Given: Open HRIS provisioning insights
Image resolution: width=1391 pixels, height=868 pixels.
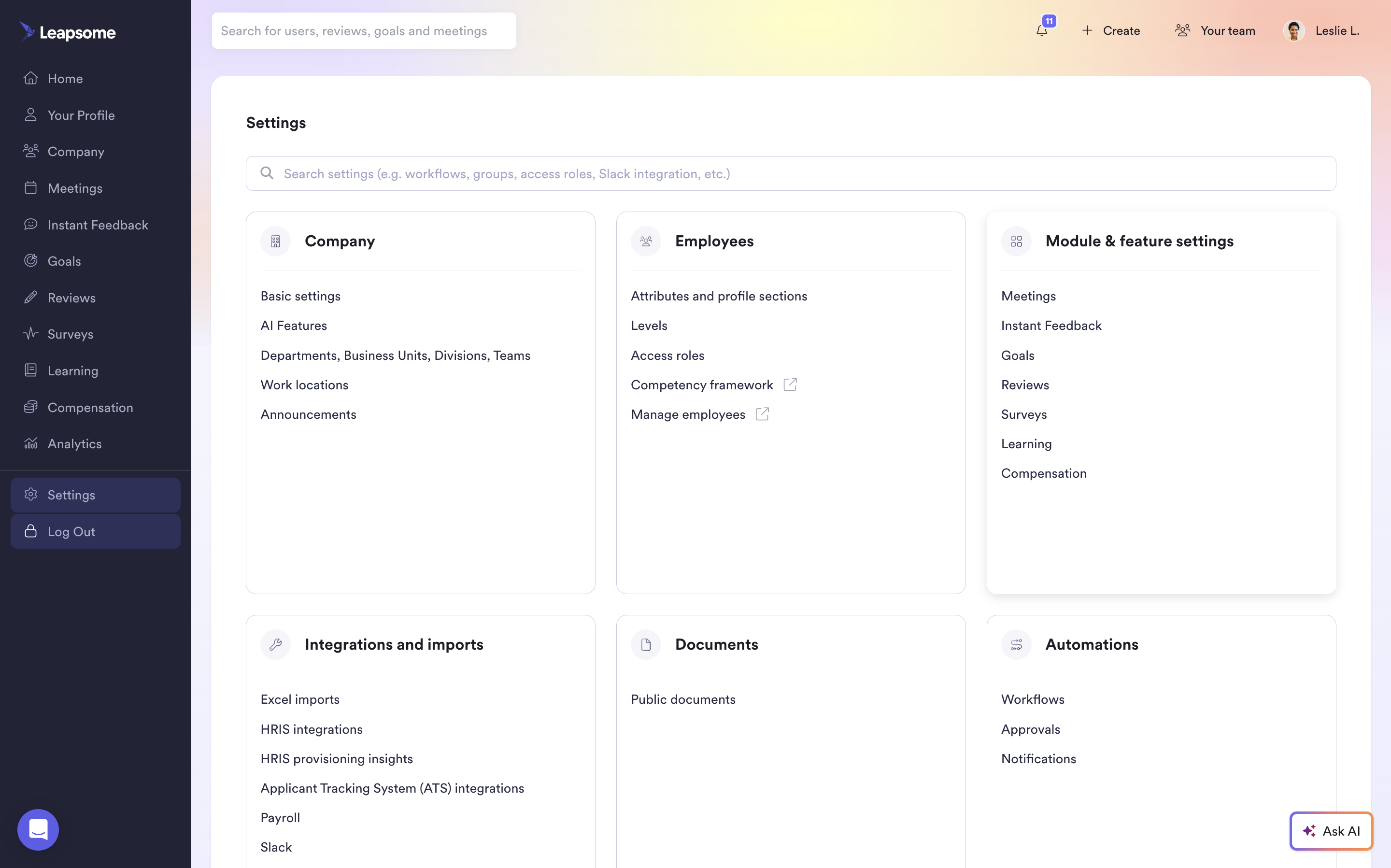Looking at the screenshot, I should click(x=337, y=758).
